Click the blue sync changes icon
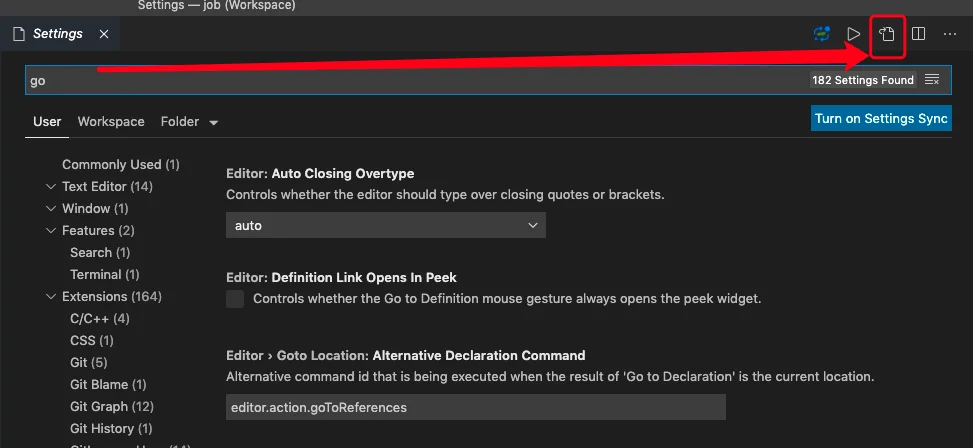This screenshot has height=448, width=973. point(822,34)
